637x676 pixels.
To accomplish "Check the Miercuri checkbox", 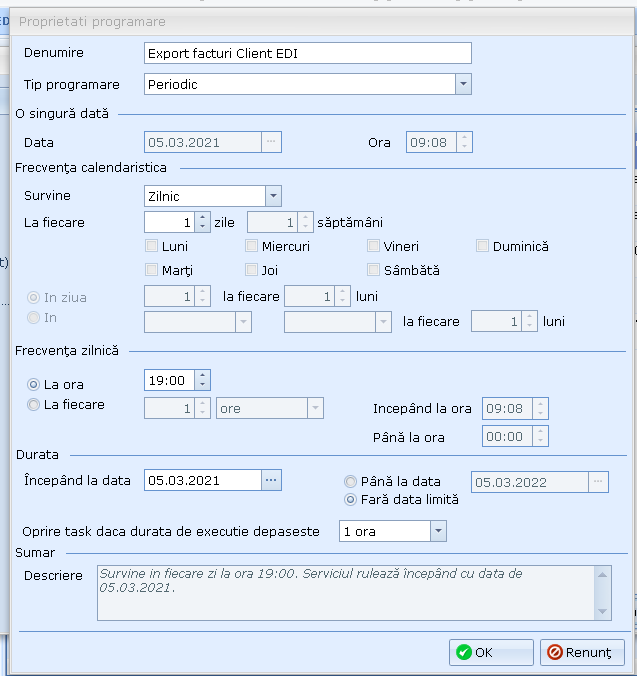I will [x=251, y=246].
